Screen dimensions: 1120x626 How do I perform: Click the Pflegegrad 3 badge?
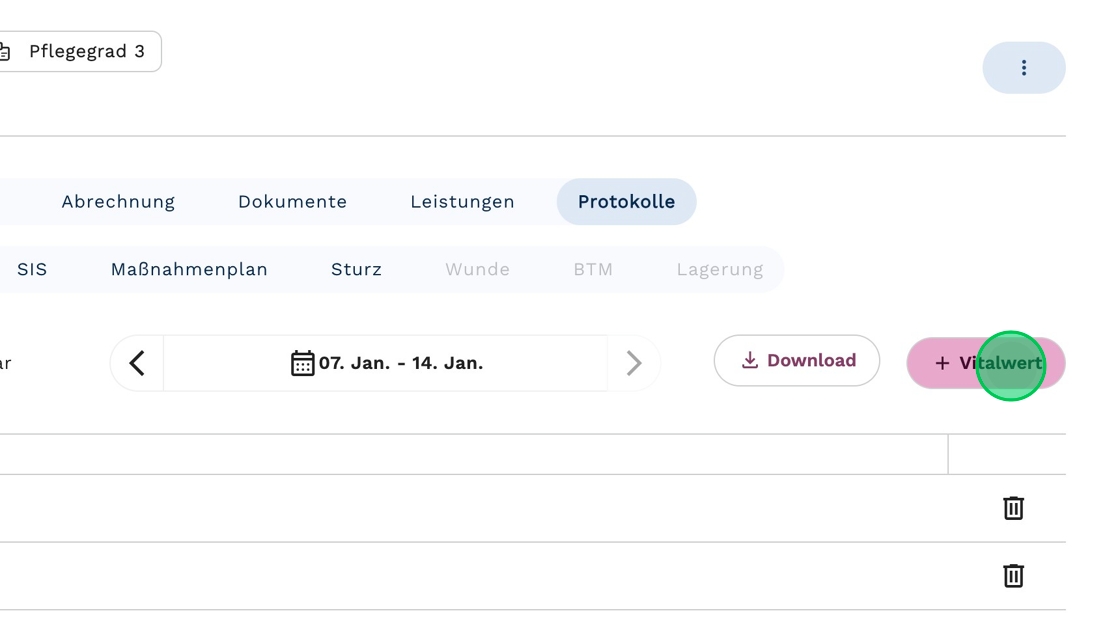click(79, 51)
